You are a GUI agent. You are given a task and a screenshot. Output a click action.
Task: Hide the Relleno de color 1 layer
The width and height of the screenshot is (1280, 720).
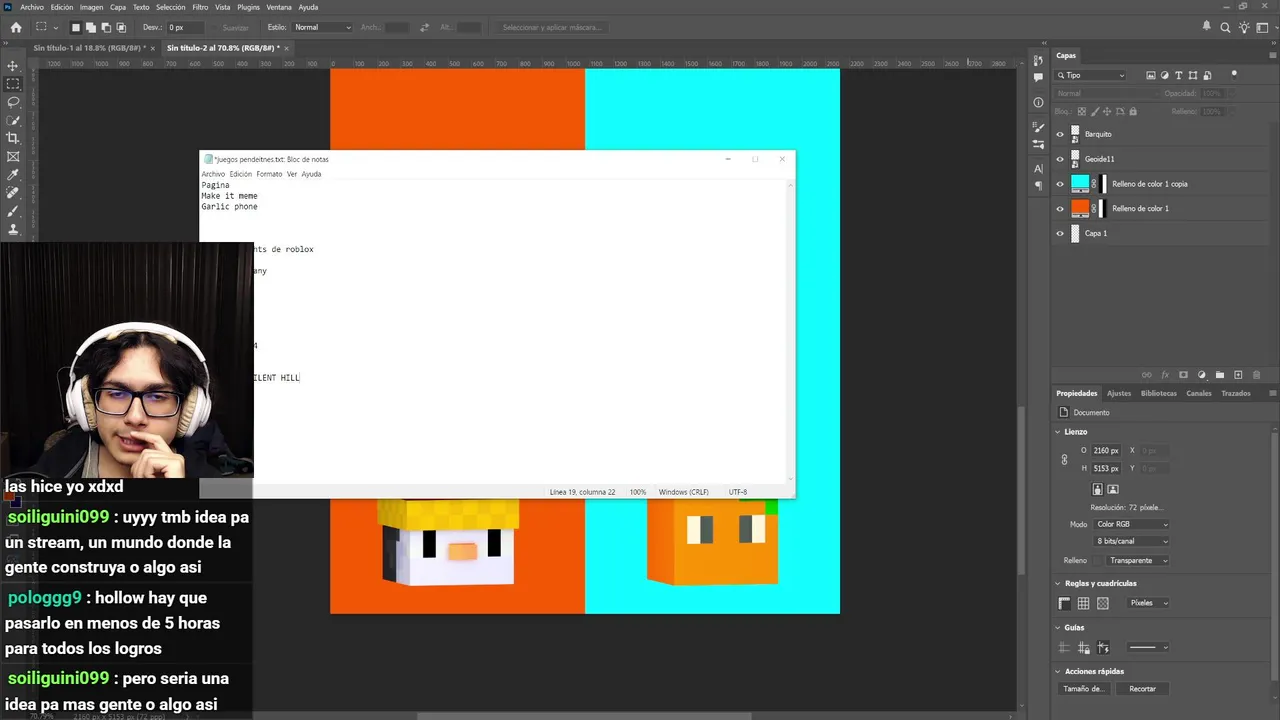[x=1060, y=209]
